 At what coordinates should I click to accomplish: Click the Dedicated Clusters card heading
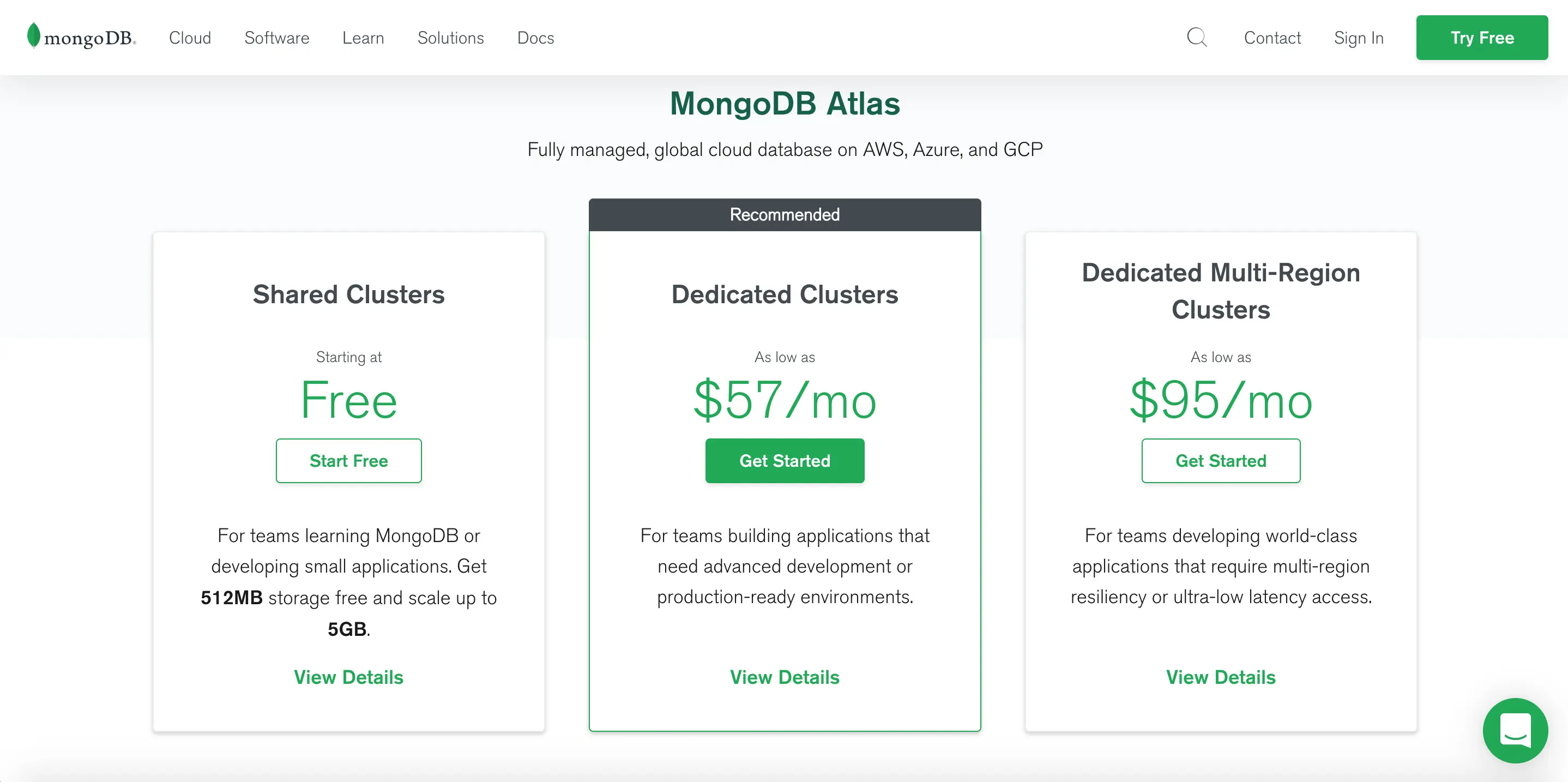(x=785, y=294)
